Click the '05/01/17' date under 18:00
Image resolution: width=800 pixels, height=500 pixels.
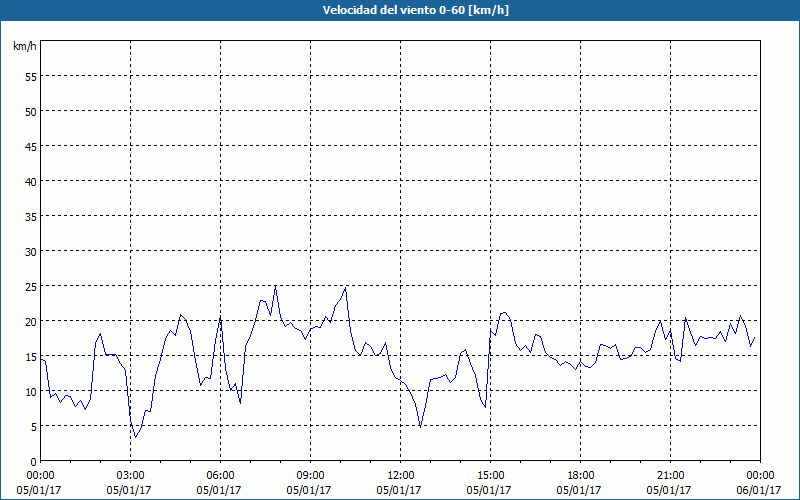(x=580, y=490)
